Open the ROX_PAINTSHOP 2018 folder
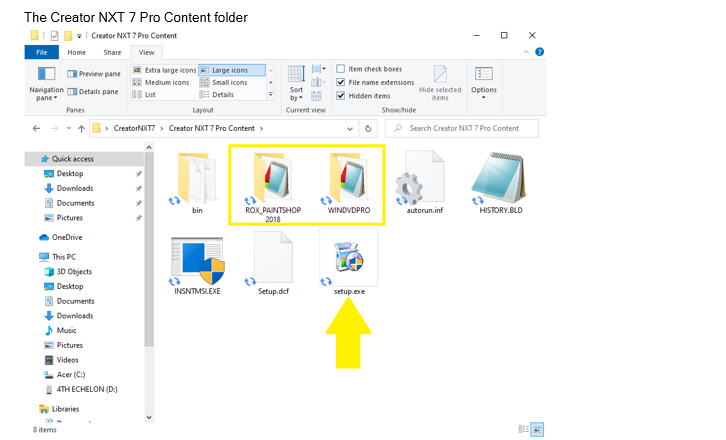The image size is (726, 440). [273, 187]
